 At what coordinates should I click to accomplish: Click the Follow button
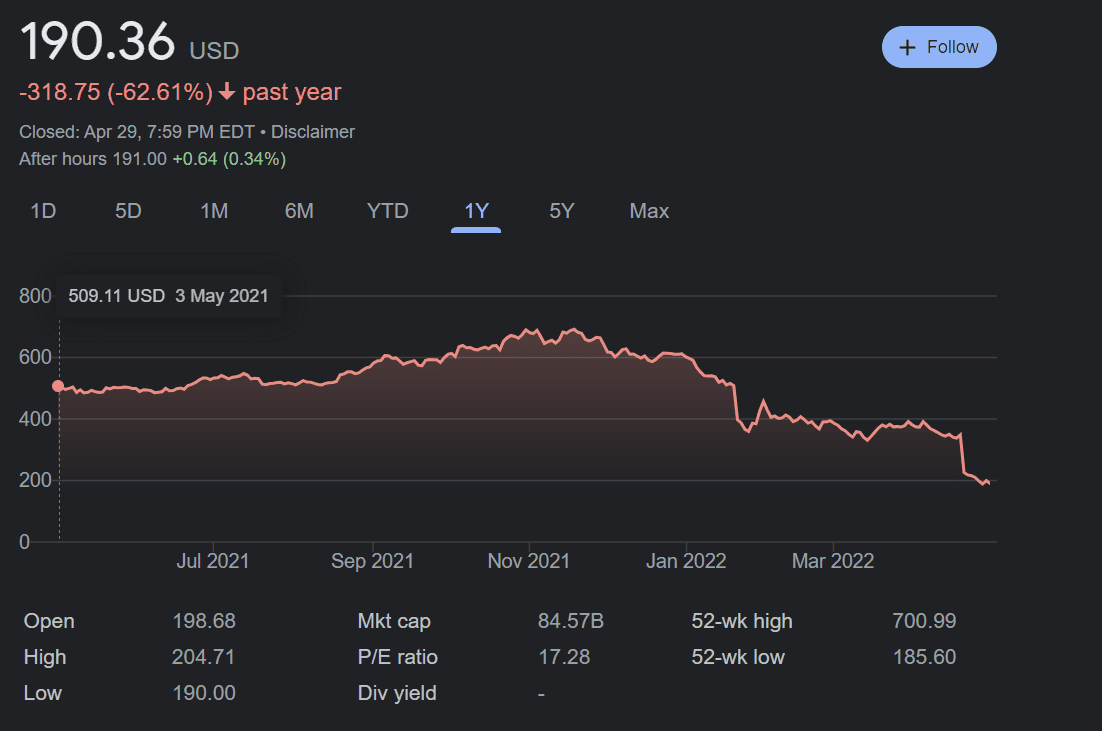(x=939, y=47)
